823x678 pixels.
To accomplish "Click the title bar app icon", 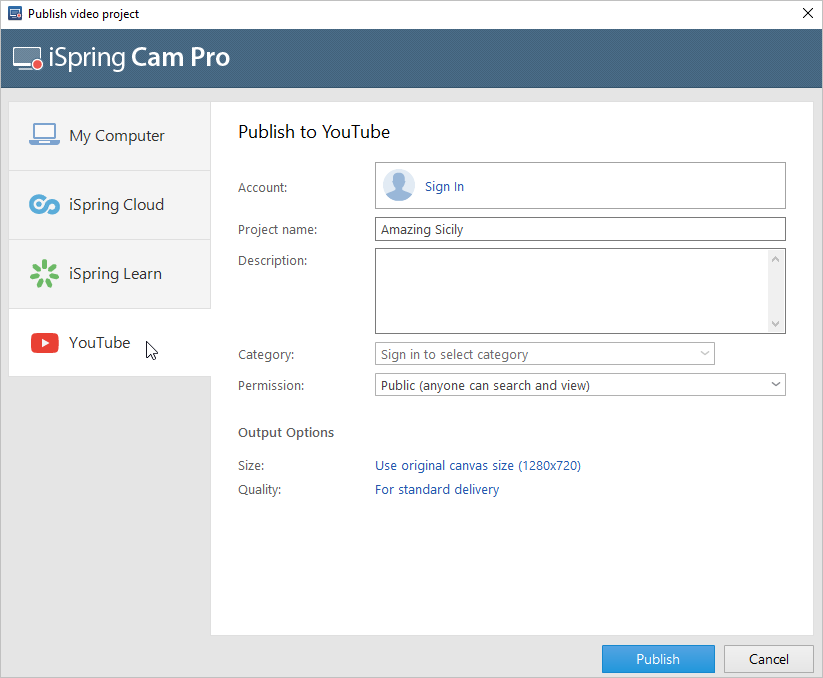I will [15, 14].
